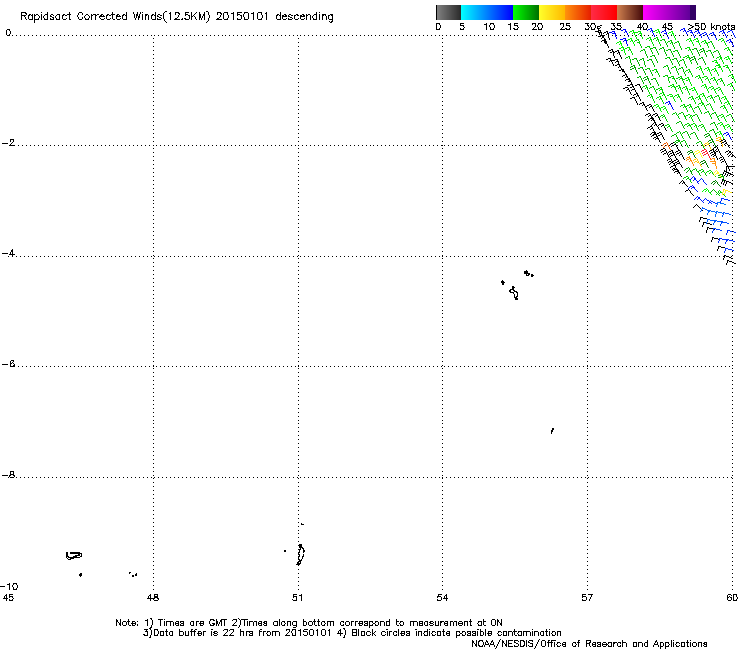
Task: Click the largest island outline near 55.5E, 4.7S
Action: coord(514,293)
